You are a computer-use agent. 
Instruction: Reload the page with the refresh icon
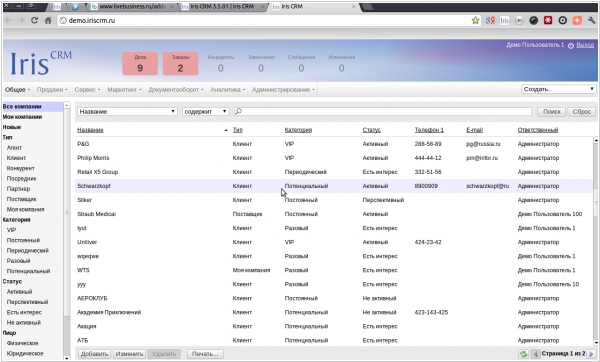coord(34,20)
